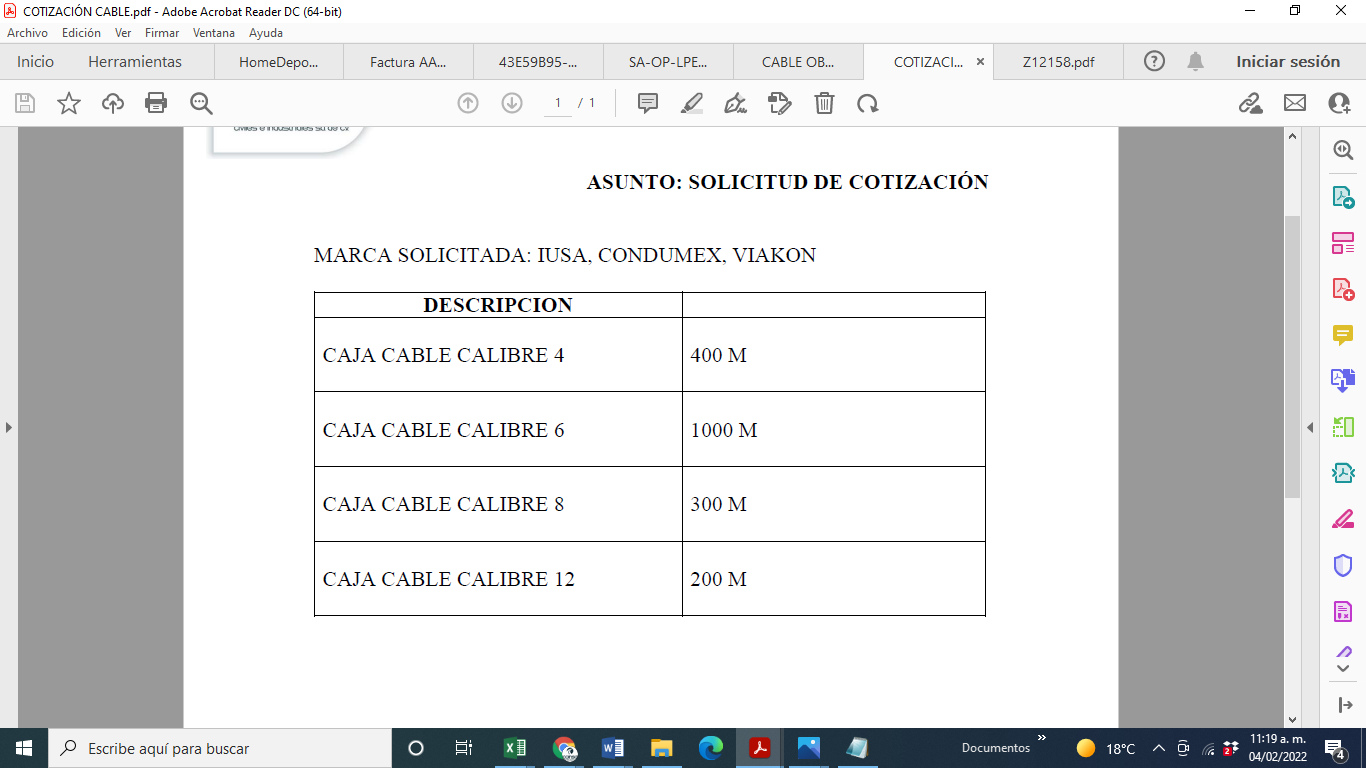The width and height of the screenshot is (1366, 768).
Task: Open Word from the taskbar
Action: [612, 748]
